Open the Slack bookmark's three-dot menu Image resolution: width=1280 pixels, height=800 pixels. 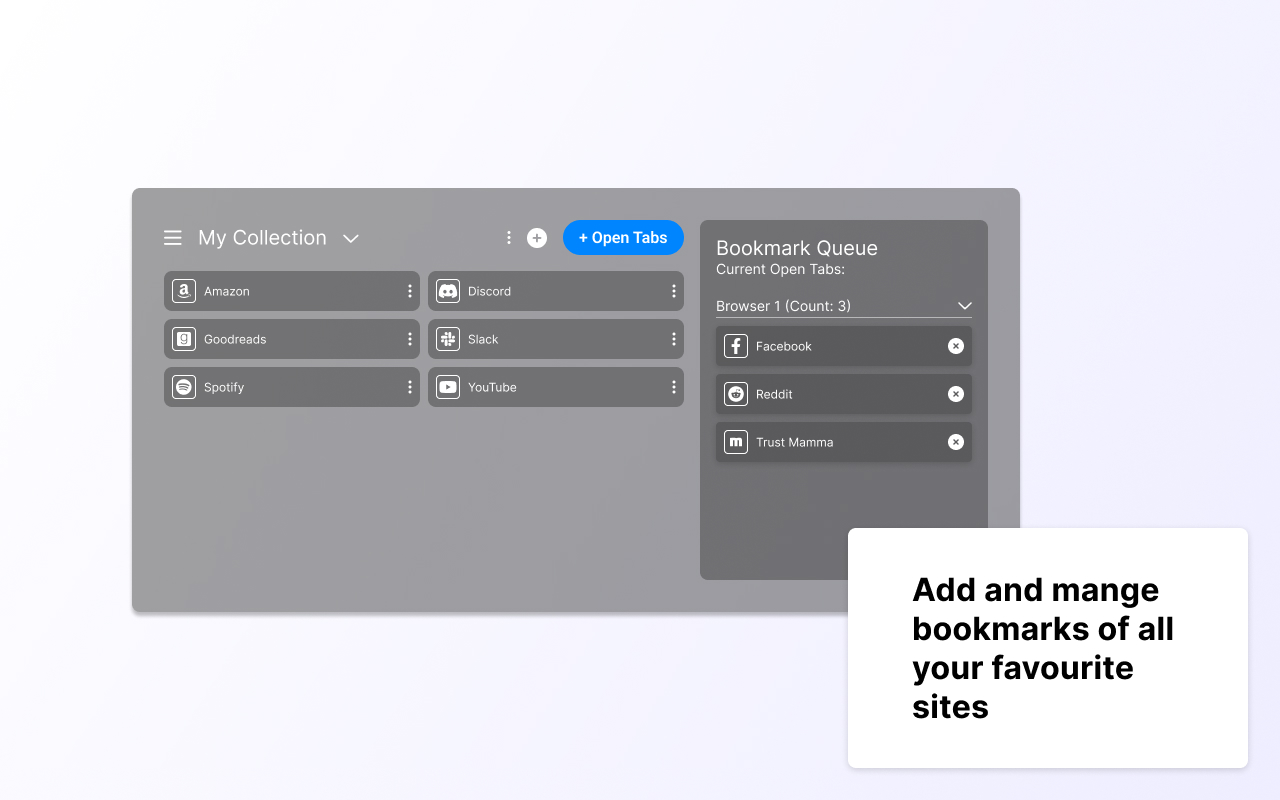point(674,339)
